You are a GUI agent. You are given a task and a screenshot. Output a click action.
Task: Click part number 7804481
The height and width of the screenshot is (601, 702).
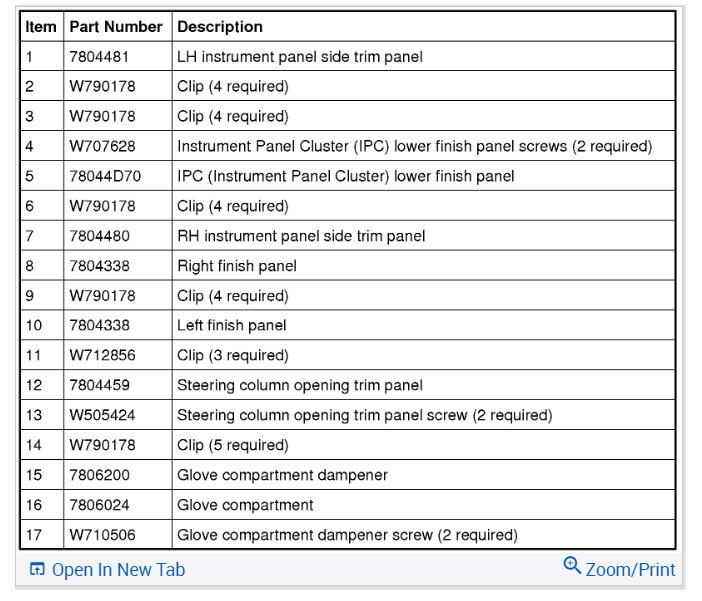99,57
